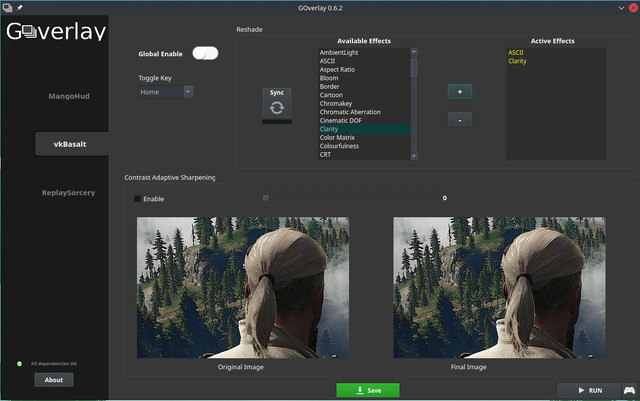Open the About dialog
The image size is (640, 401).
pos(54,380)
